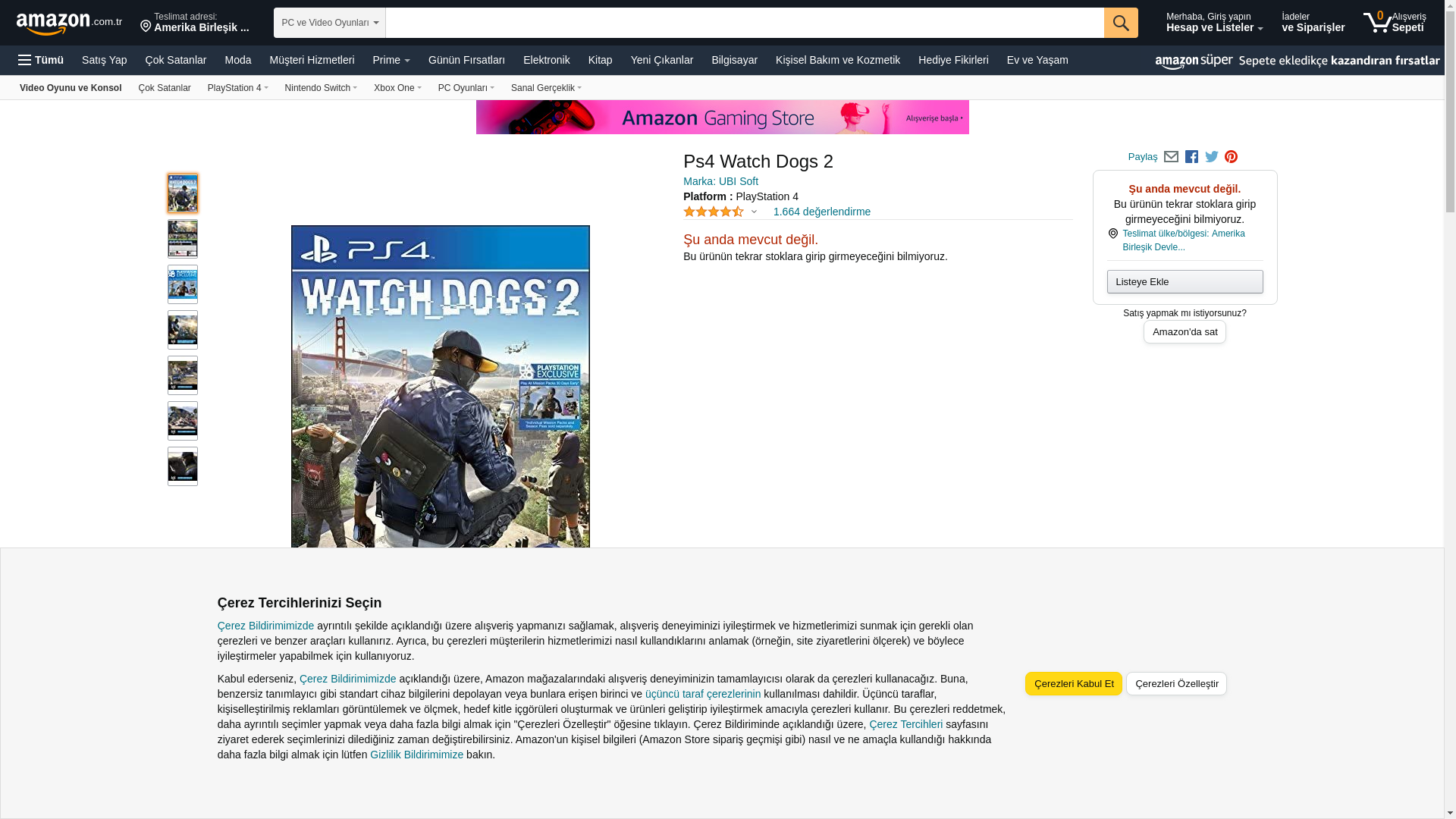Click the Listeye Ekle button
The image size is (1456, 819).
(1184, 282)
